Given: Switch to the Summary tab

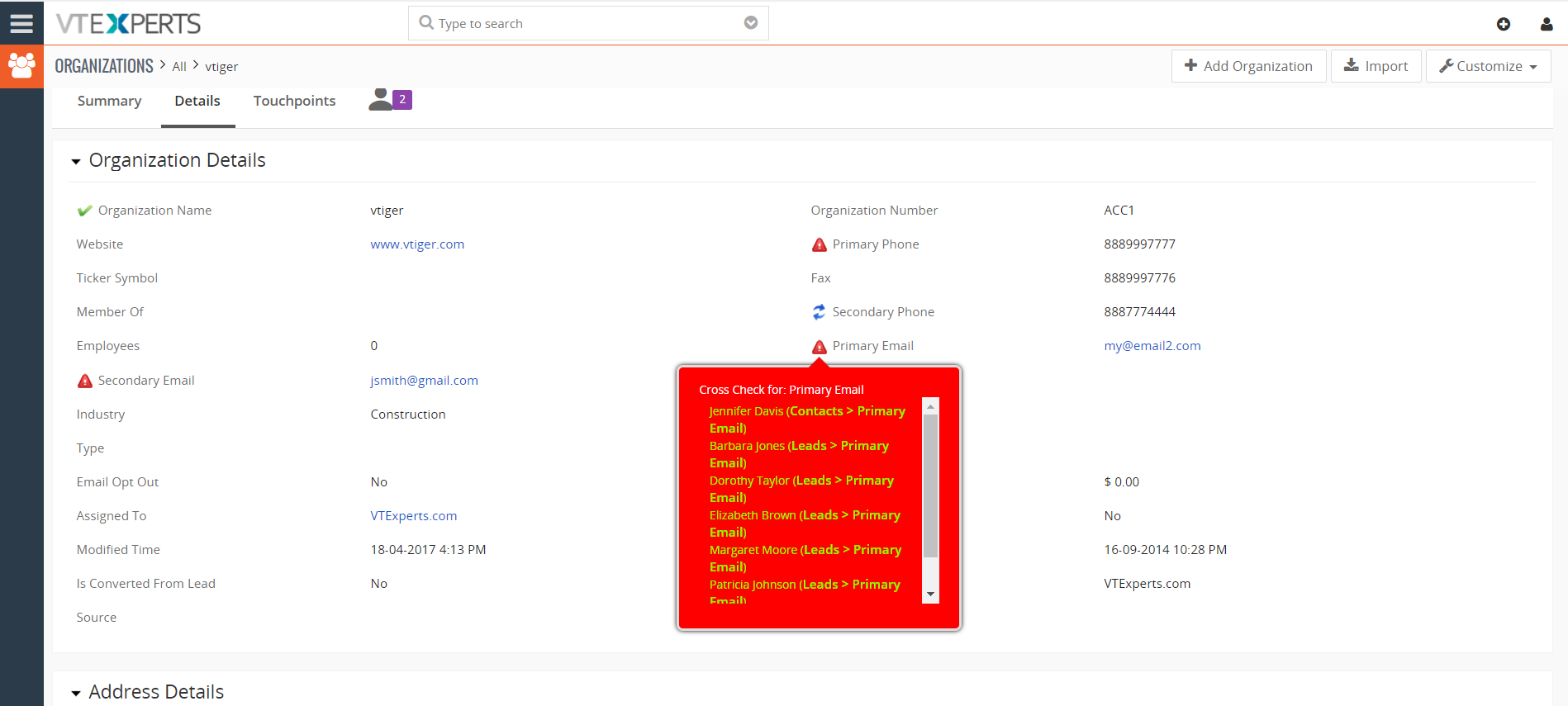Looking at the screenshot, I should [109, 101].
